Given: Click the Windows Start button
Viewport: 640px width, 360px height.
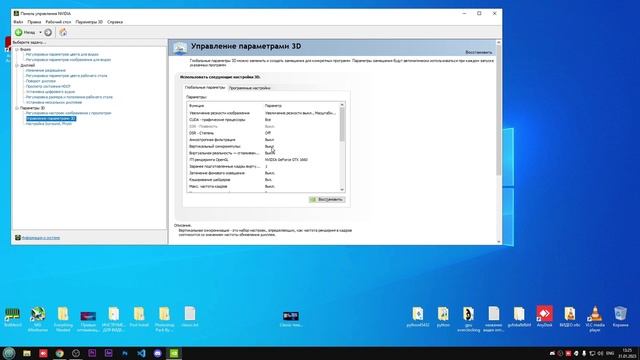Looking at the screenshot, I should 9,353.
